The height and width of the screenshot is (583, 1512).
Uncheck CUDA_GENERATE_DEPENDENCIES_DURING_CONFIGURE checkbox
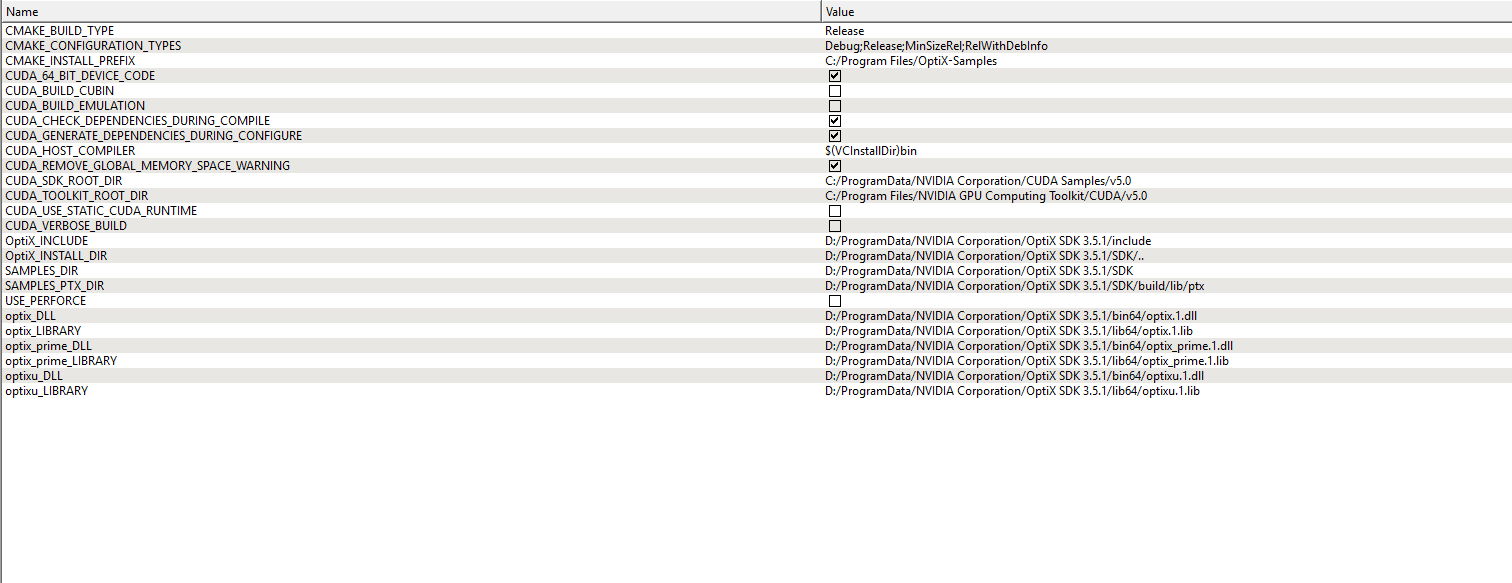point(835,136)
